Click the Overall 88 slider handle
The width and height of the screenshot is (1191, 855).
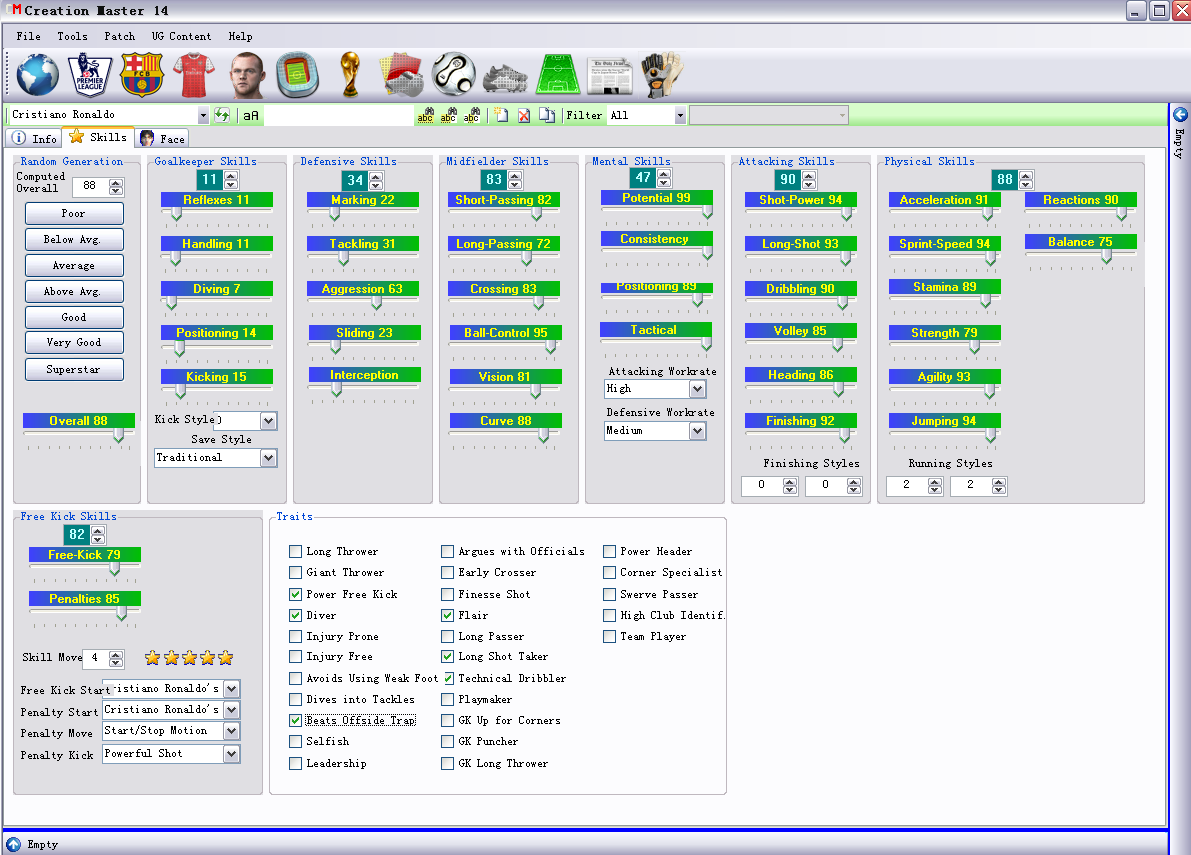pos(118,435)
